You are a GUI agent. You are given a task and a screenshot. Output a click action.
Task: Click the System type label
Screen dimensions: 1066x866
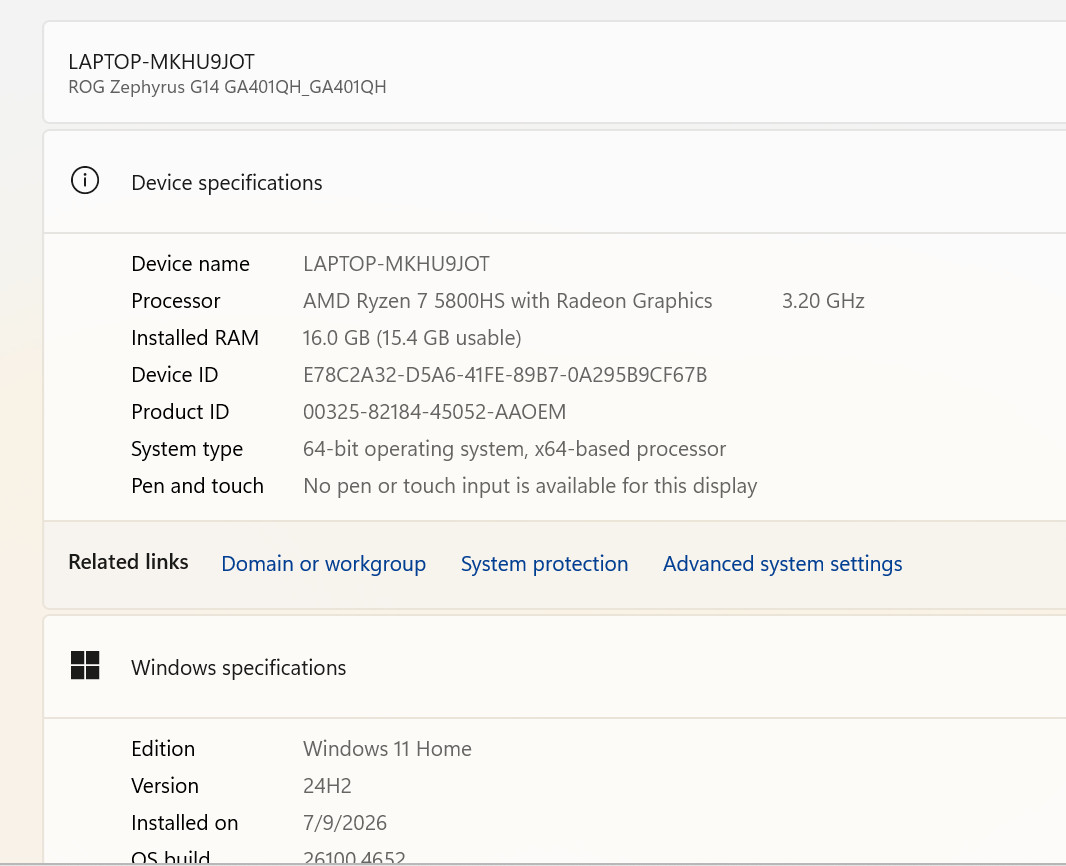coord(187,449)
